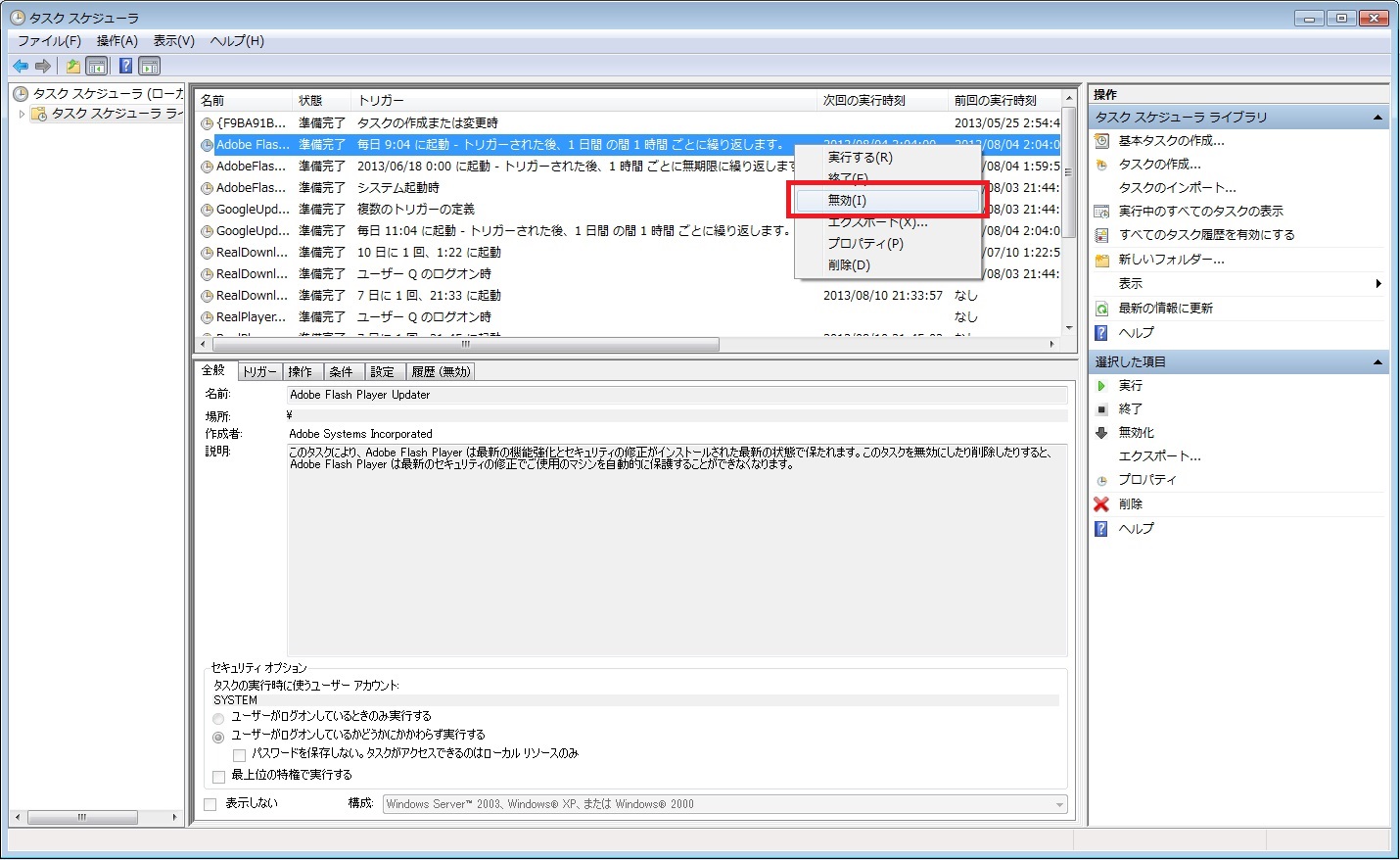The image size is (1400, 860).
Task: Toggle 最上位の特権で実行する checkbox
Action: [x=218, y=776]
